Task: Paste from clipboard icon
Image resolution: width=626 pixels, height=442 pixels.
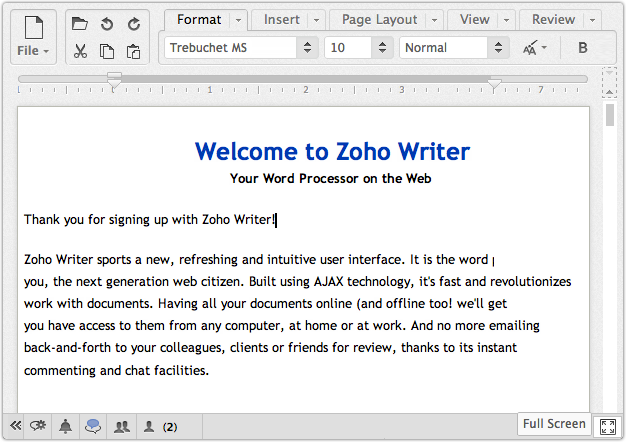Action: pos(132,51)
